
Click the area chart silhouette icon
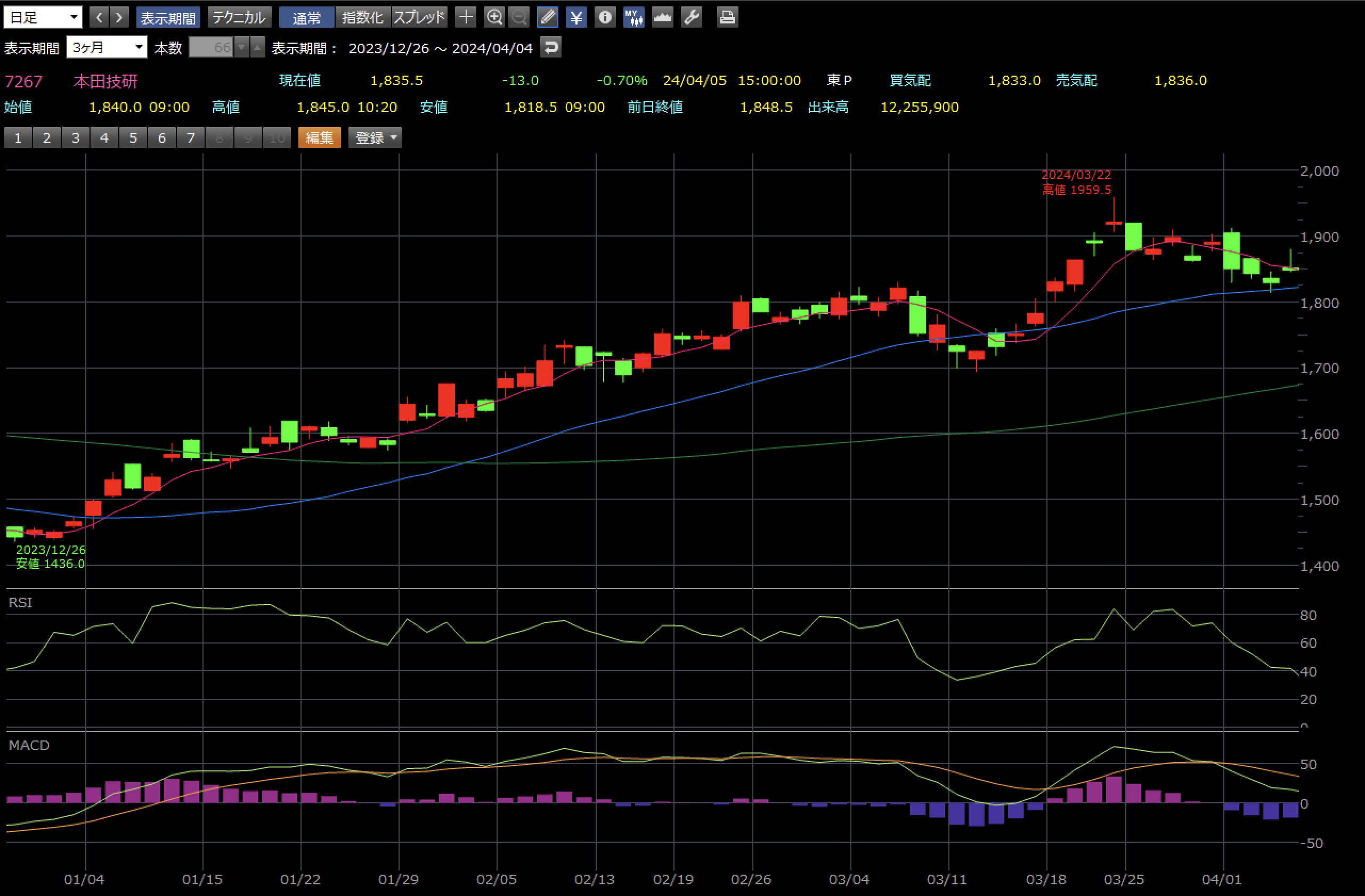pyautogui.click(x=662, y=17)
